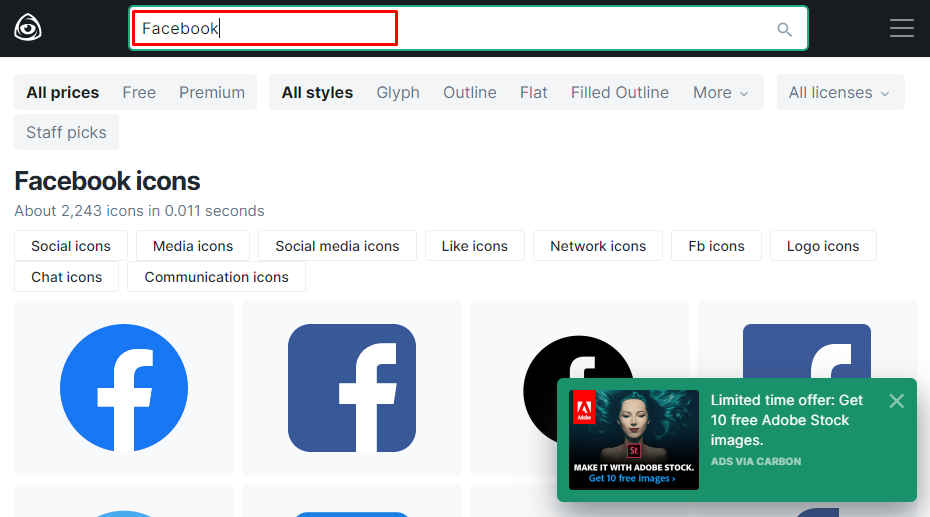The width and height of the screenshot is (930, 517).
Task: Select the All prices filter
Action: point(62,92)
